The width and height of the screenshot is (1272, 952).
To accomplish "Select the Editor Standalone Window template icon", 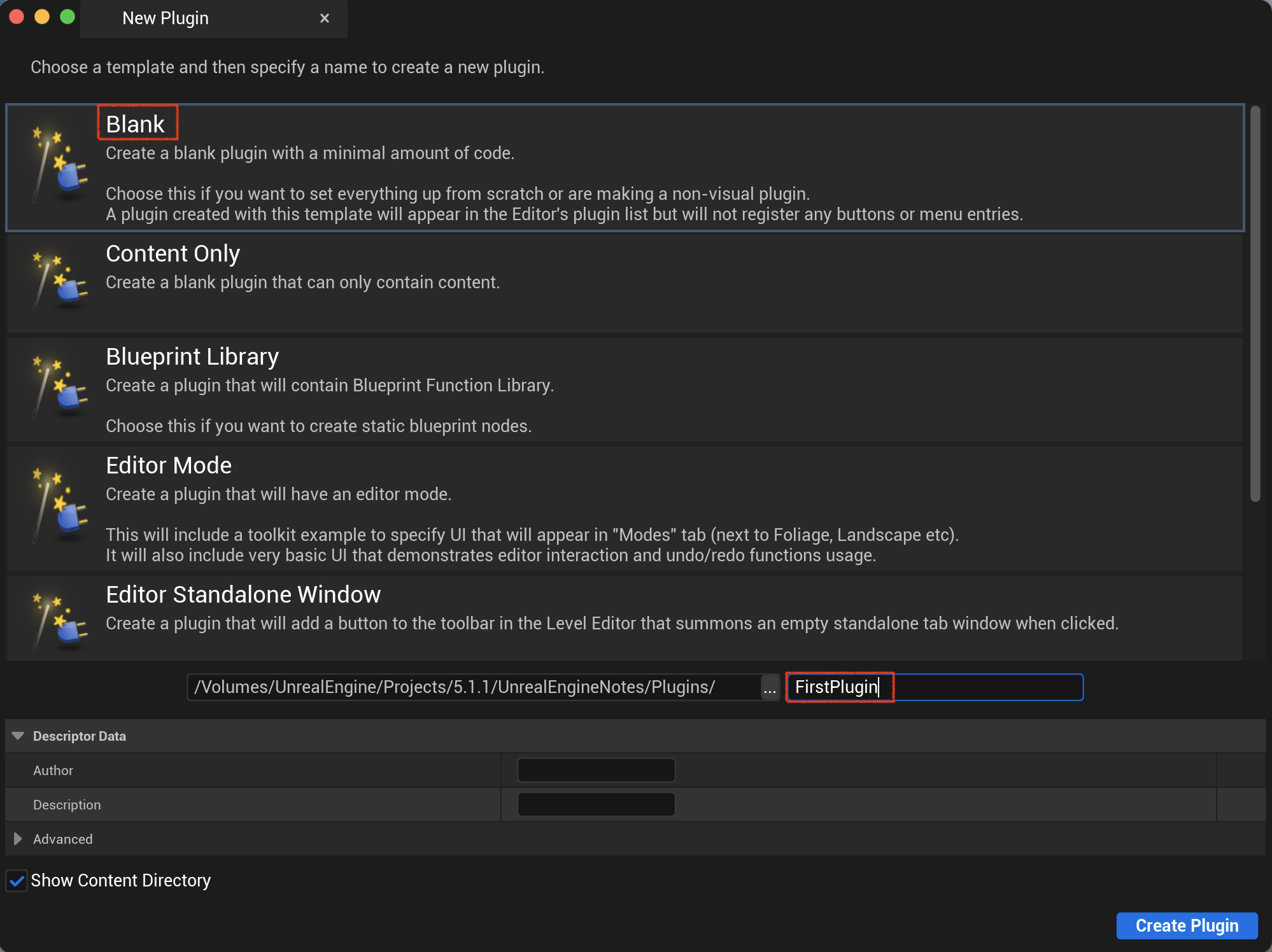I will 59,621.
